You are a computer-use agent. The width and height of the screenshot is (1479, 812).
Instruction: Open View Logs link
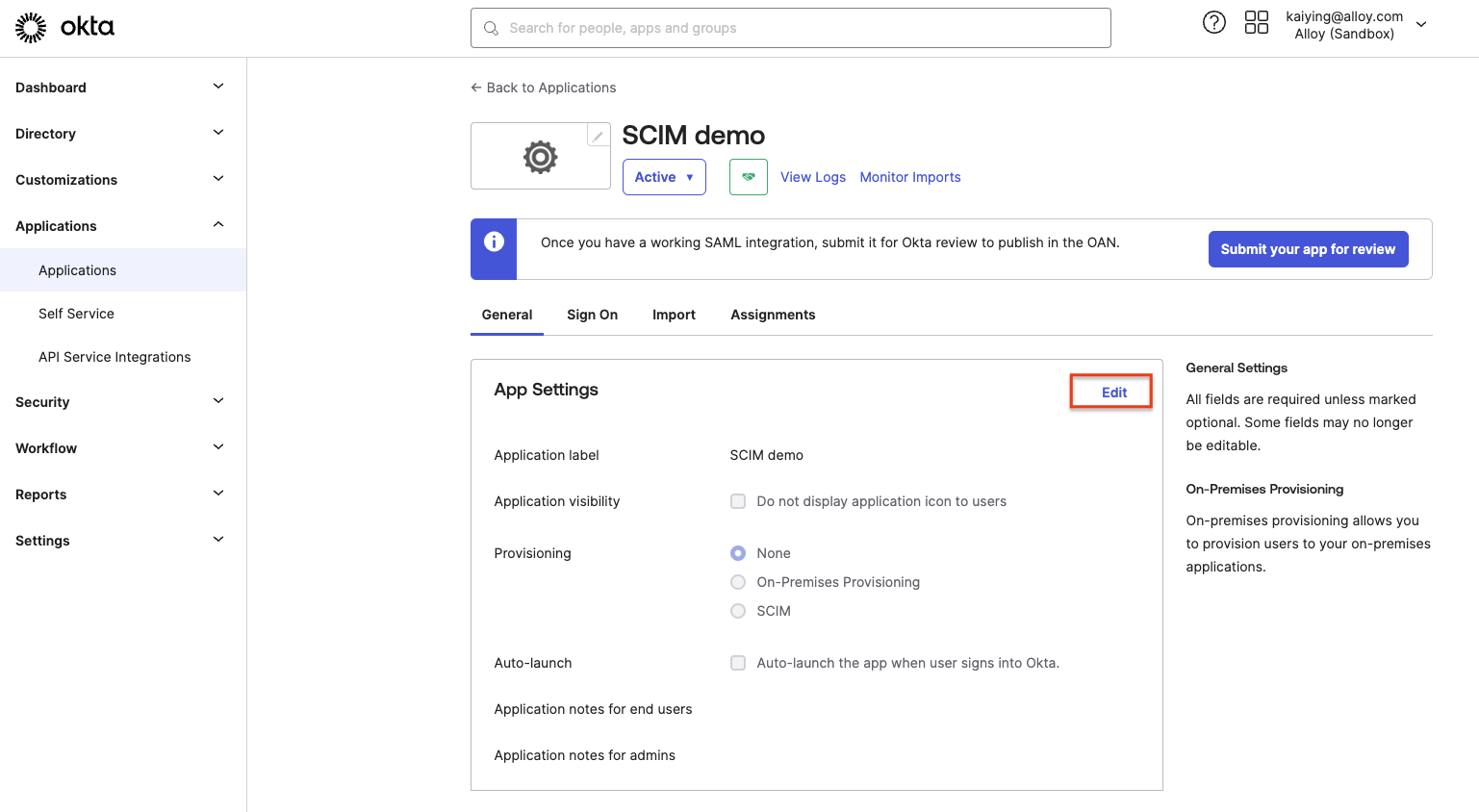pos(813,177)
